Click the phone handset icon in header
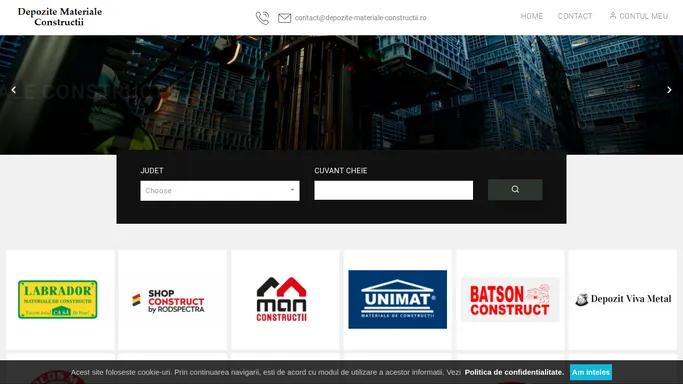 [x=262, y=18]
